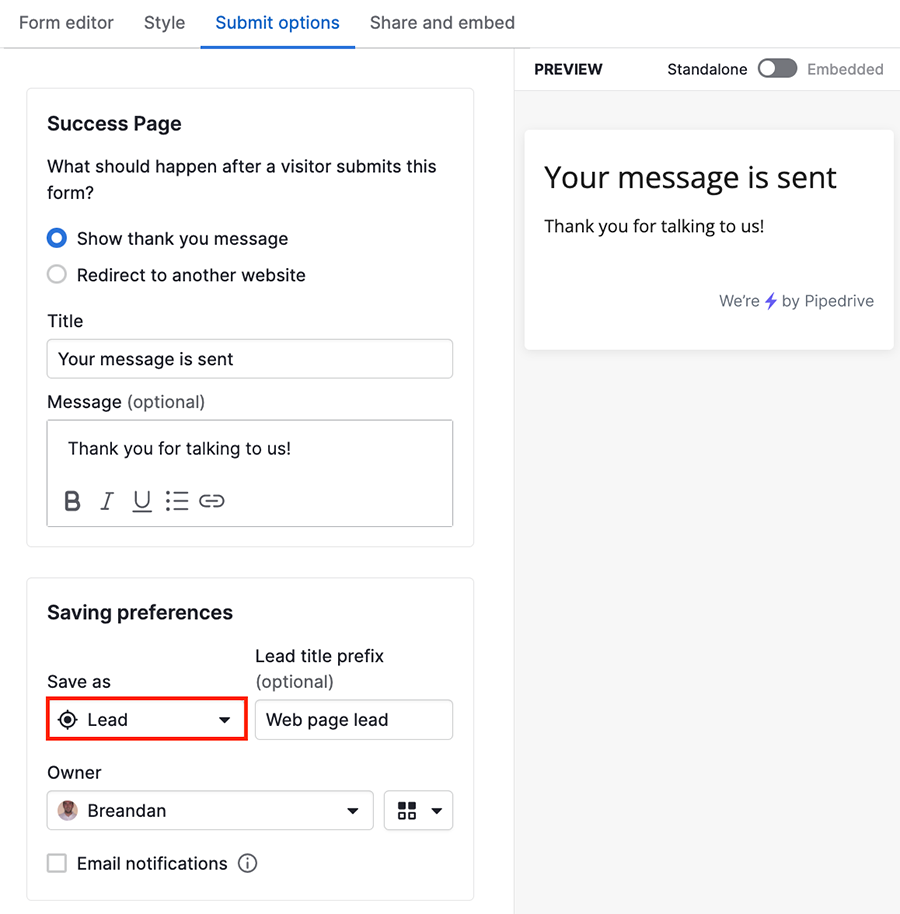Insert bulleted list in message editor
The width and height of the screenshot is (900, 914).
(177, 501)
